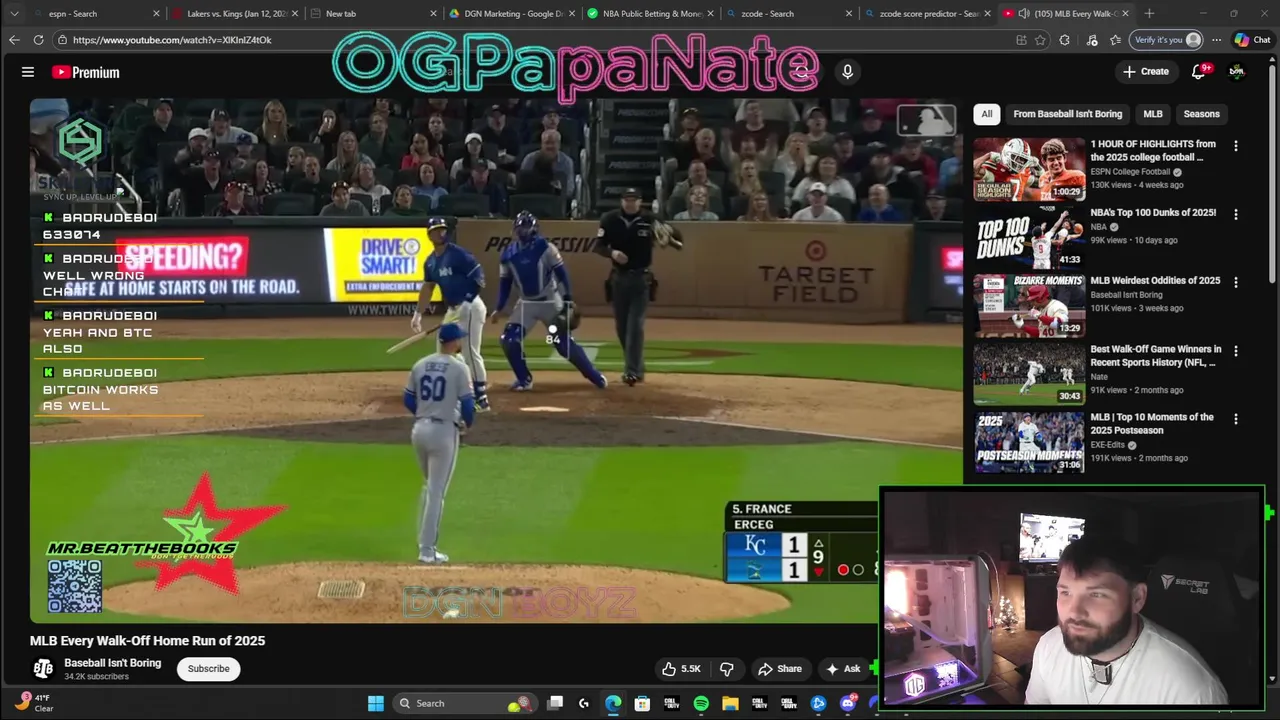Subscribe to Baseball Isn't Boring
The width and height of the screenshot is (1280, 720).
pos(208,669)
